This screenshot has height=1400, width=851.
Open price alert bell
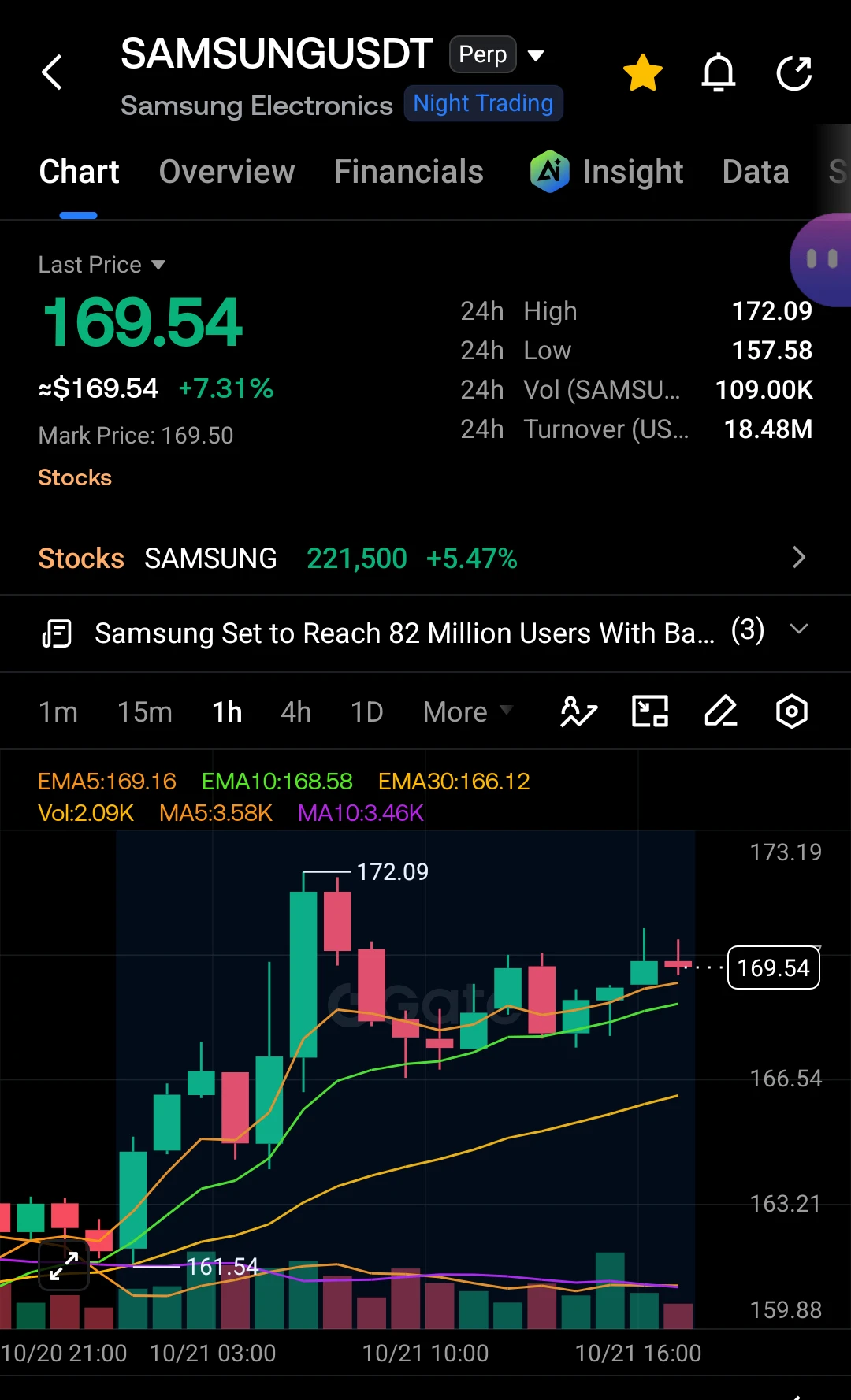pyautogui.click(x=719, y=72)
